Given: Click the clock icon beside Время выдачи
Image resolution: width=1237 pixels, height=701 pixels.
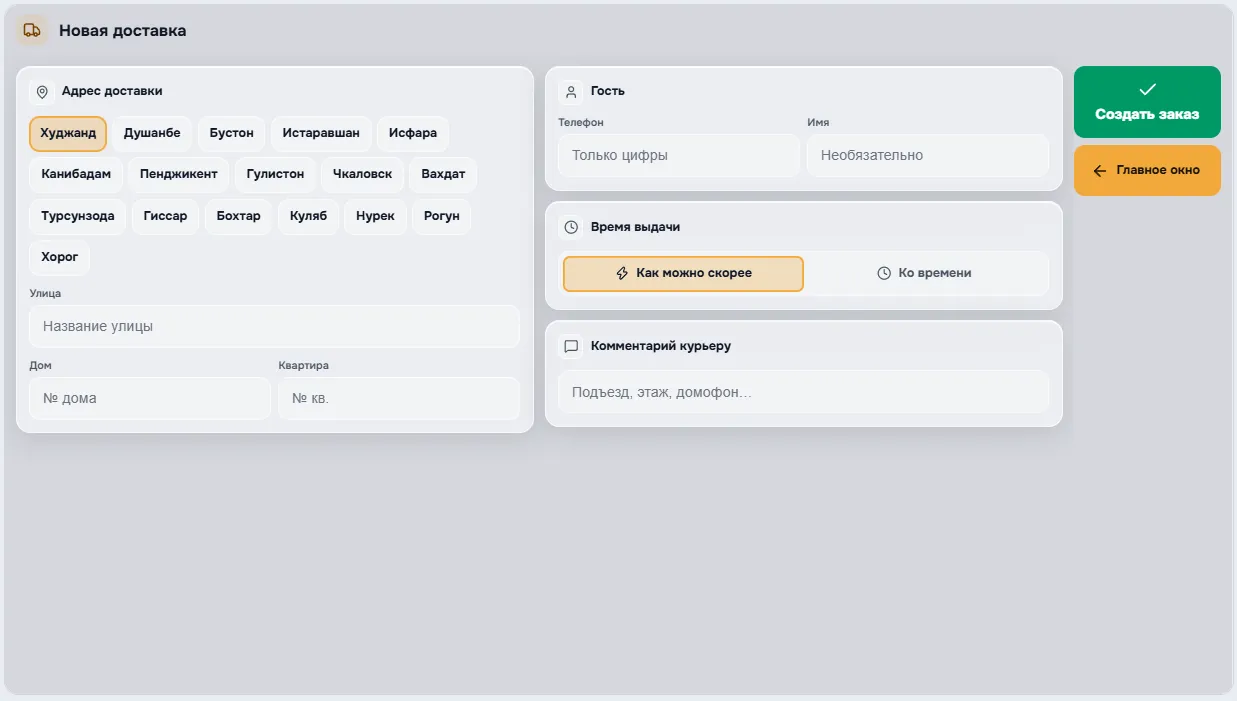Looking at the screenshot, I should point(571,228).
